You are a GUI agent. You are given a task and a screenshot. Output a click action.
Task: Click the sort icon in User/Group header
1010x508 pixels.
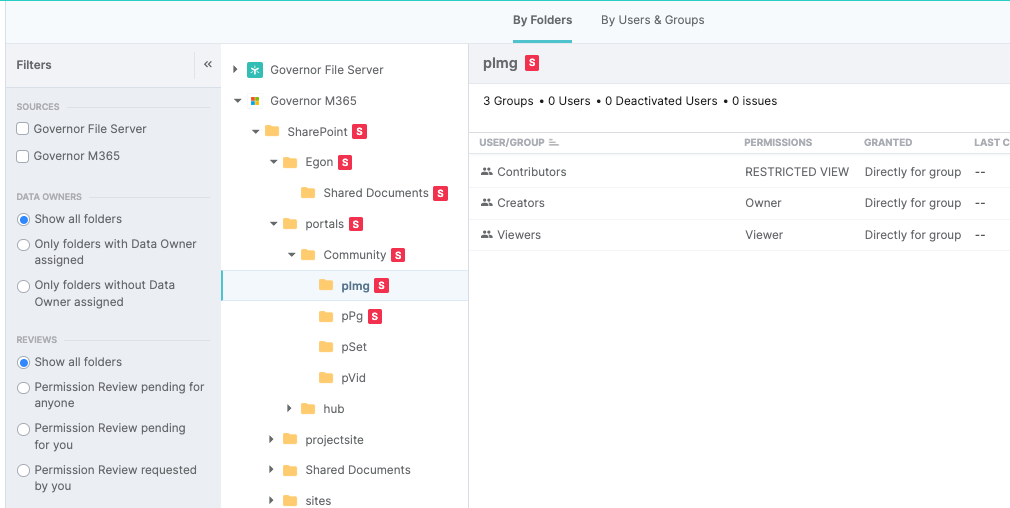[x=554, y=143]
